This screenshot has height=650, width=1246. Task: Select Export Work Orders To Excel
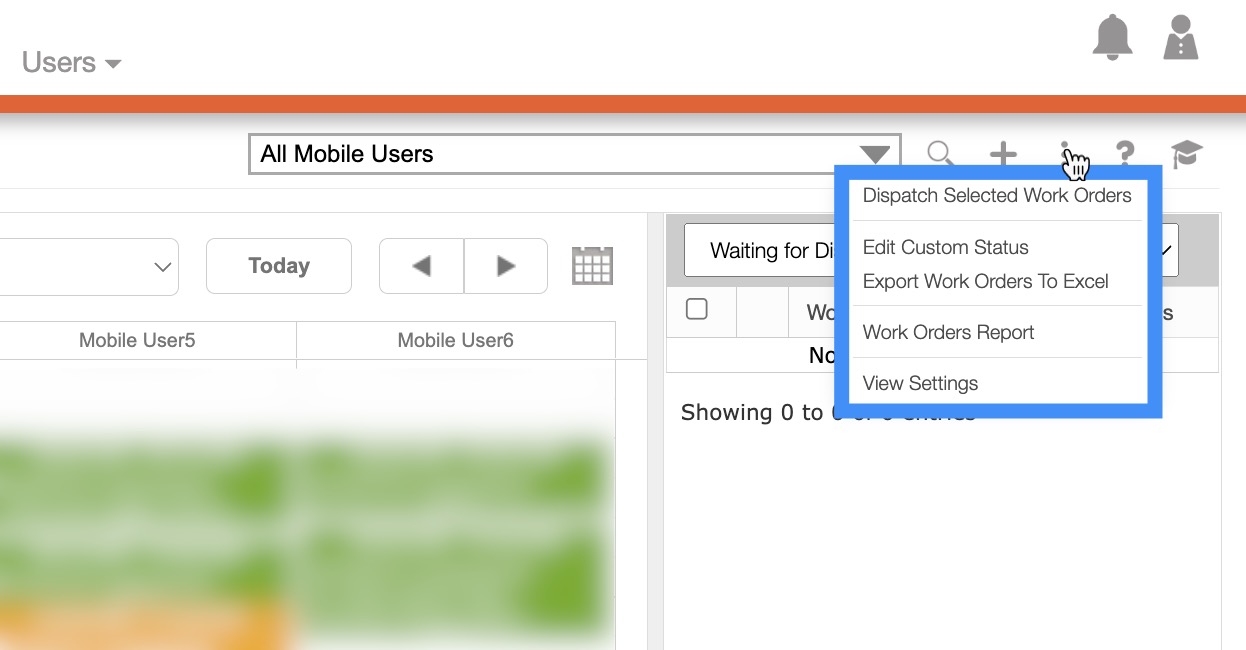[x=985, y=282]
